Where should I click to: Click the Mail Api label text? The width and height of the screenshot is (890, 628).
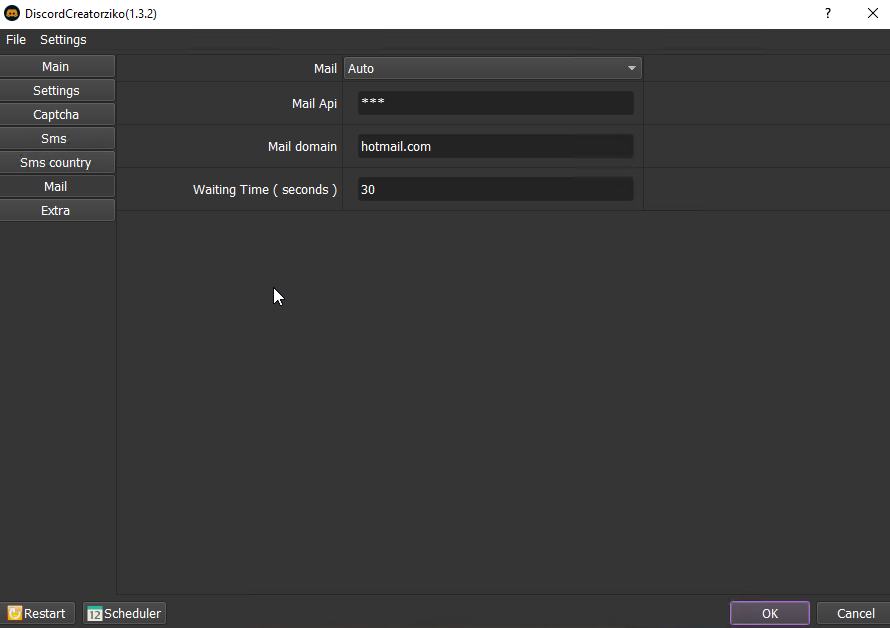point(314,103)
